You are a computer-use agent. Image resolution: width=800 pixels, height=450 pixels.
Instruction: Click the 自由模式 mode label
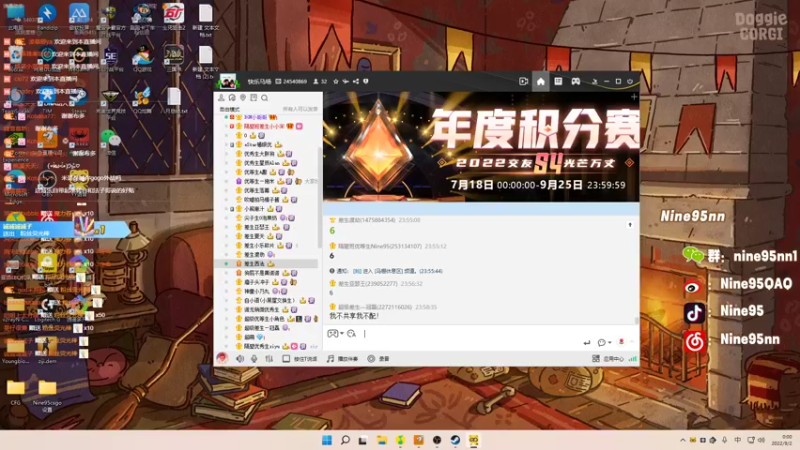(x=229, y=109)
